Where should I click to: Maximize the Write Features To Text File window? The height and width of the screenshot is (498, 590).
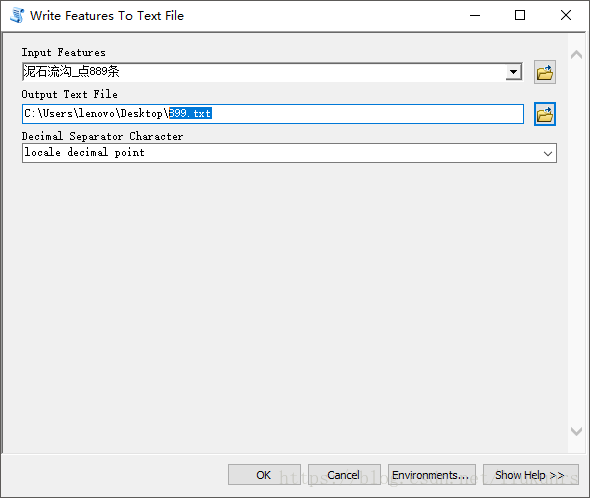[520, 15]
